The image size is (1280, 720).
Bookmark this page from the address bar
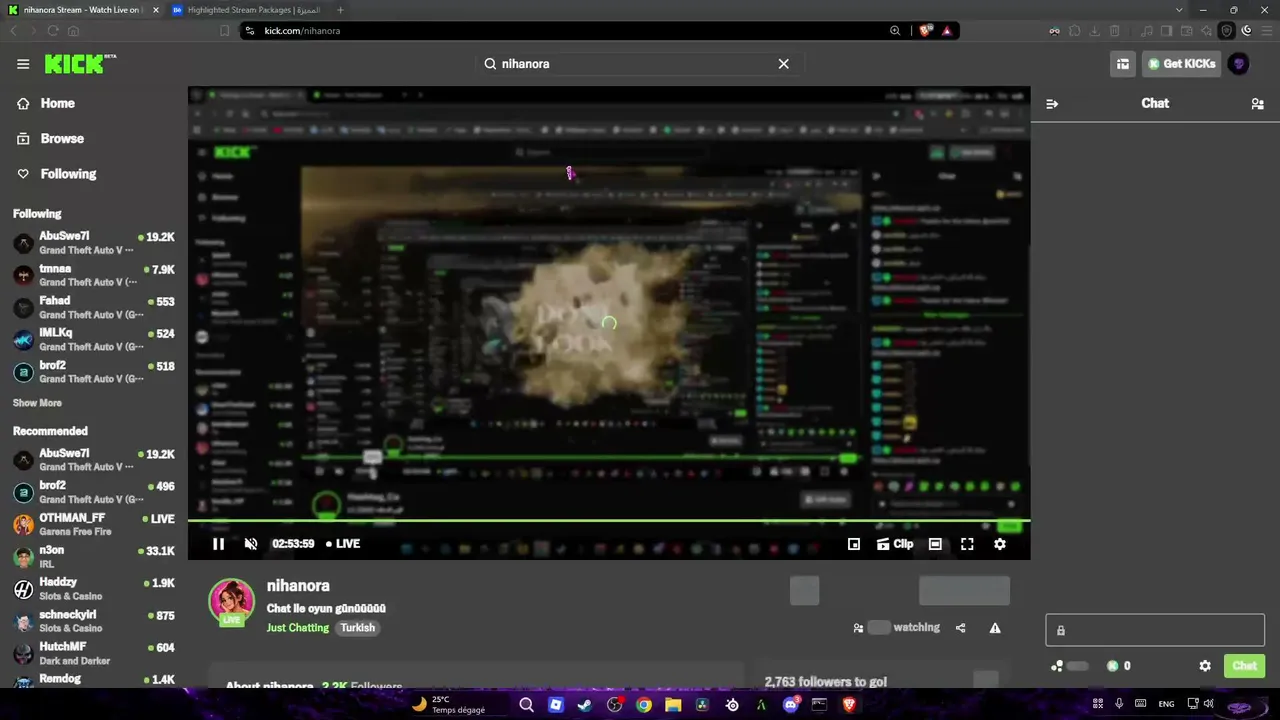click(225, 31)
